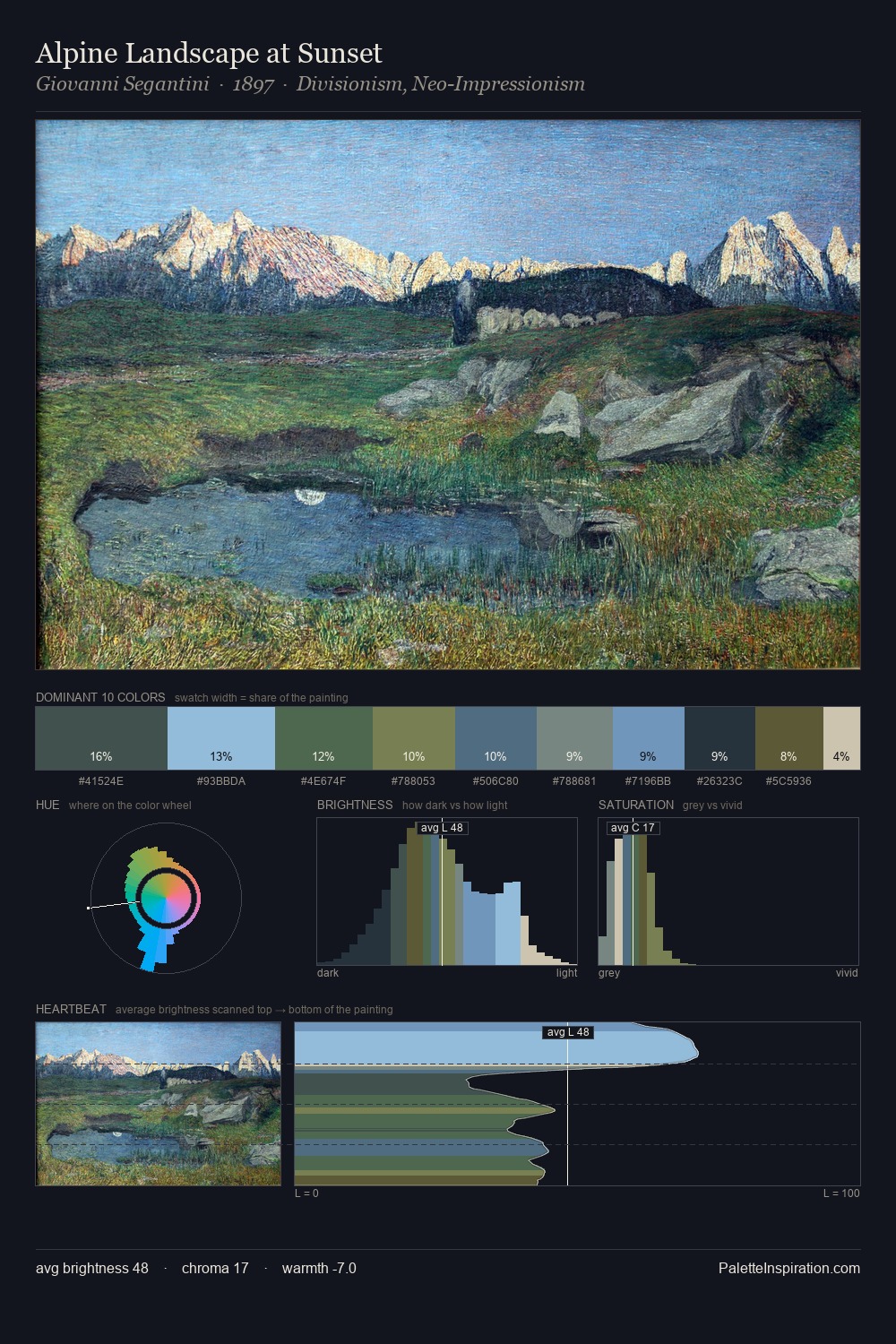Select the 9% near-black swatch above #26323C
Screen dimensions: 896x1344
pos(719,738)
